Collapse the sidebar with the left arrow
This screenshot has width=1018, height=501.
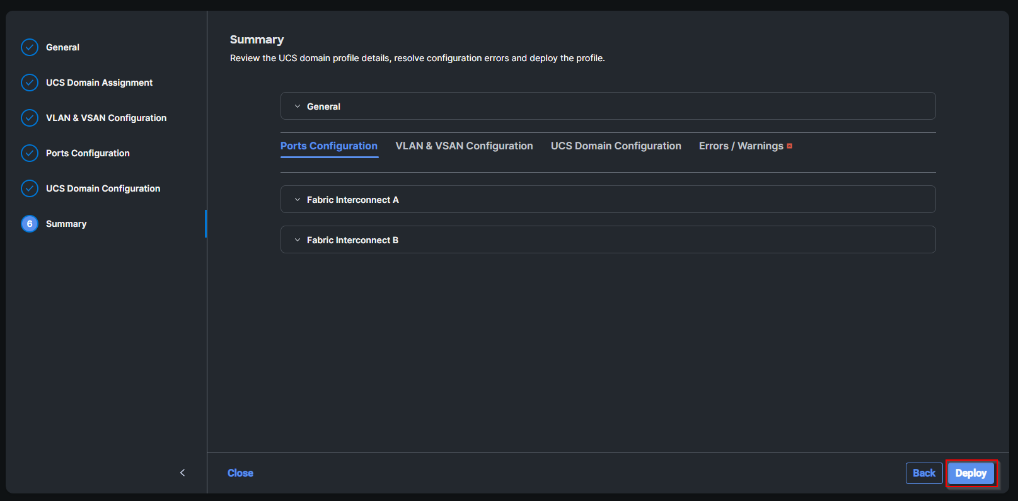(182, 473)
